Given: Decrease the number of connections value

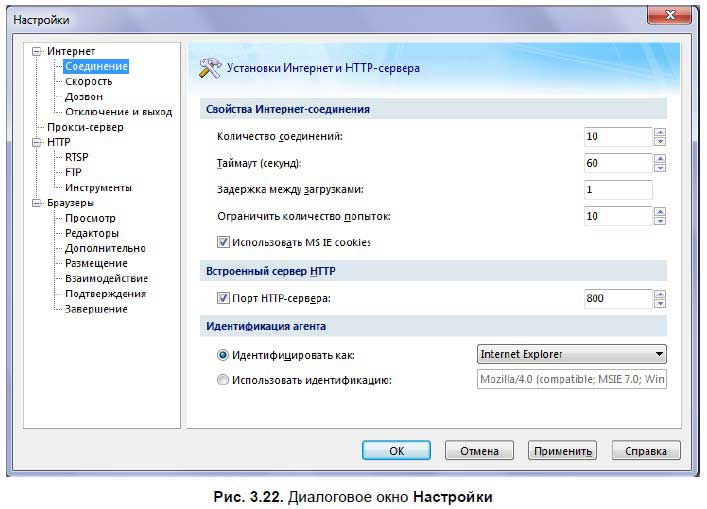Looking at the screenshot, I should click(660, 141).
